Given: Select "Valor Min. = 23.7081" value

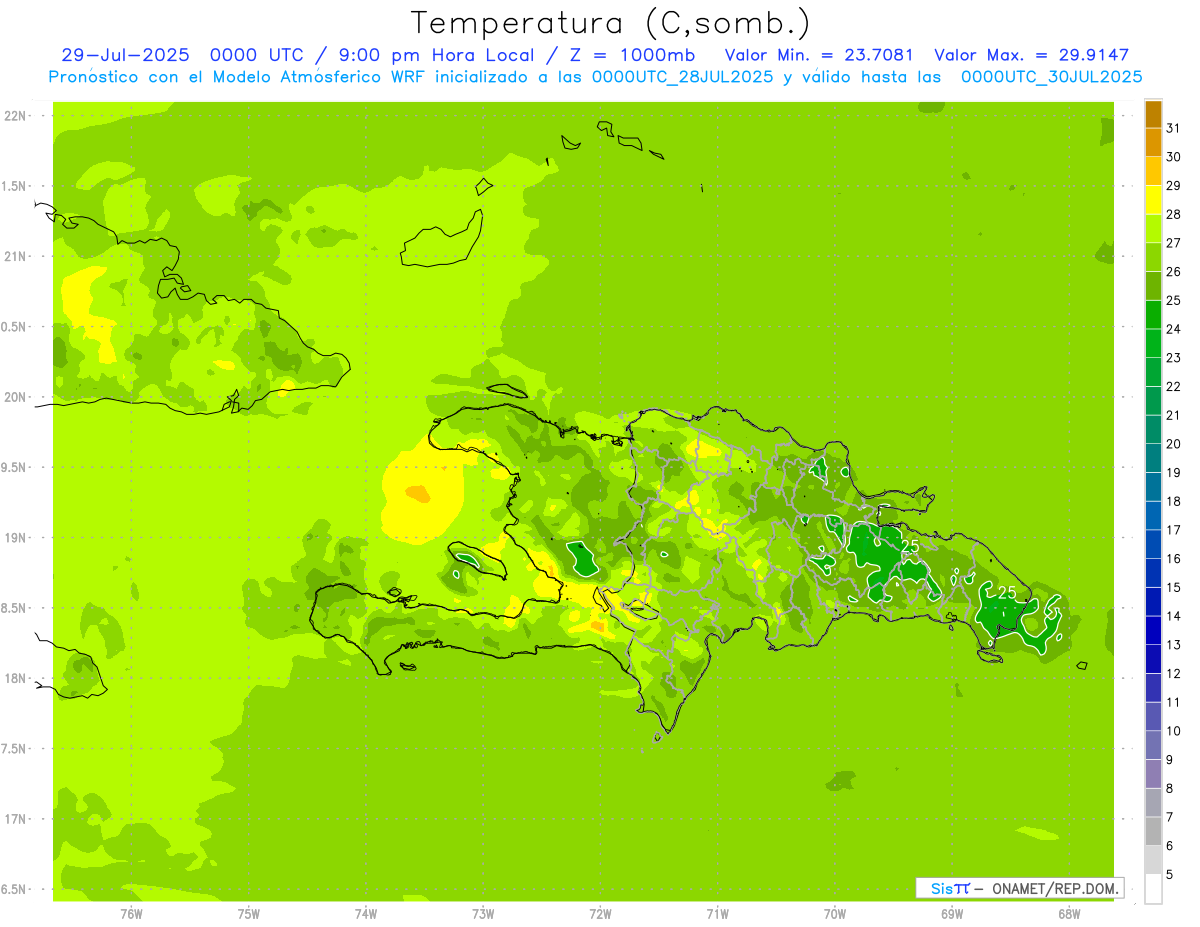Looking at the screenshot, I should click(819, 55).
